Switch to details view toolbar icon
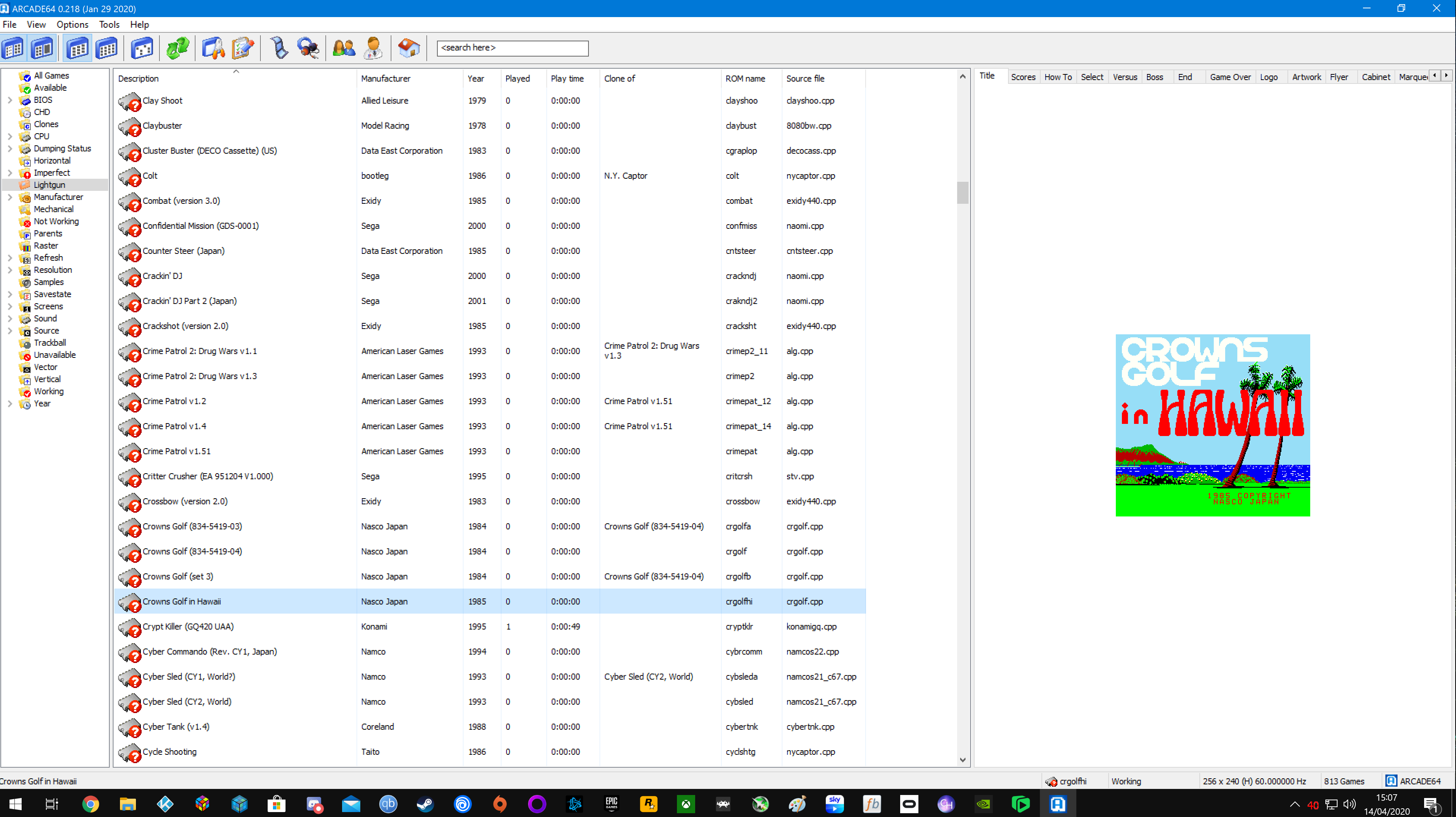The height and width of the screenshot is (817, 1456). (x=77, y=48)
